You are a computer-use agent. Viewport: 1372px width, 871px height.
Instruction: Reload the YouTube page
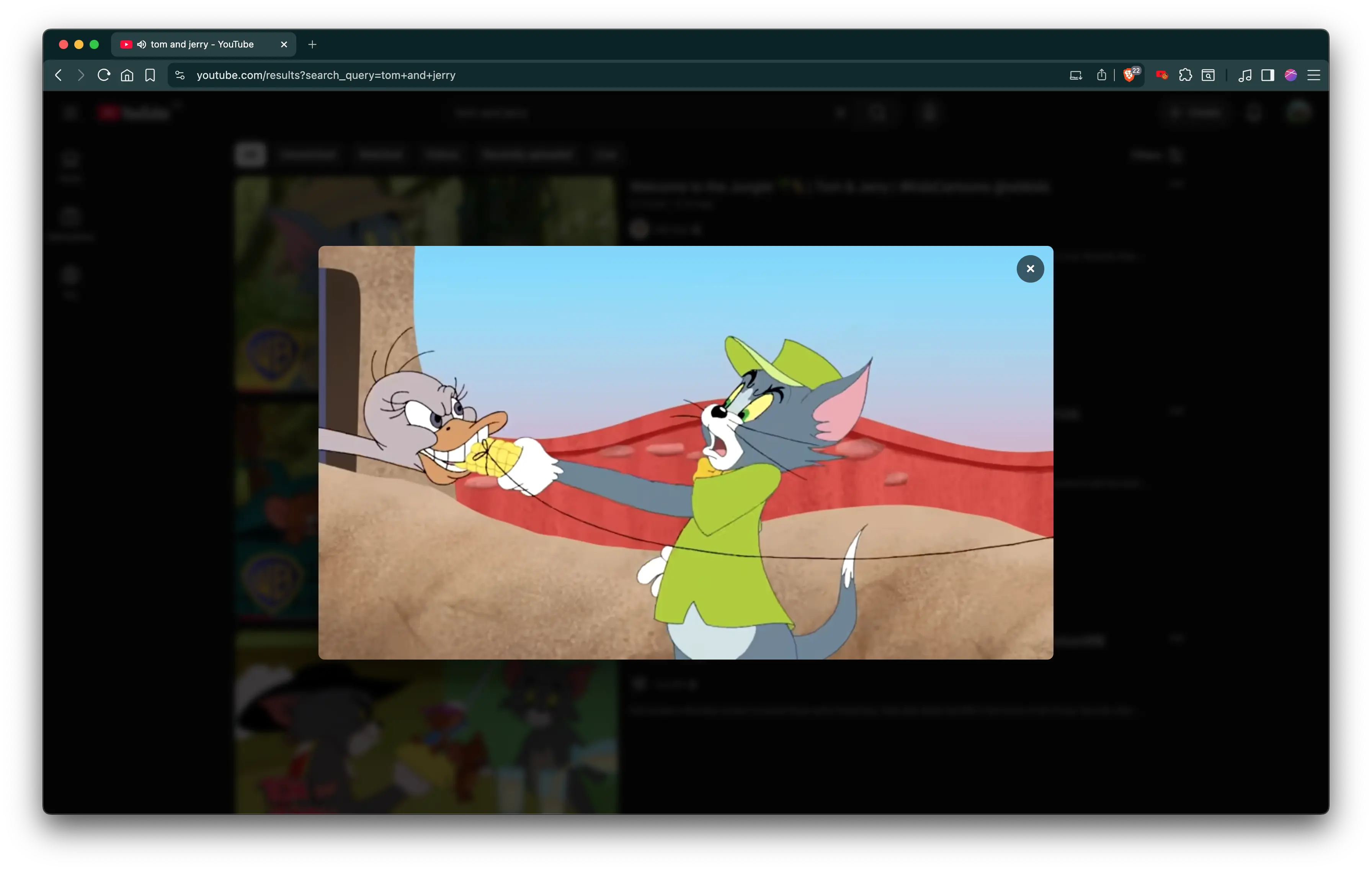coord(104,75)
